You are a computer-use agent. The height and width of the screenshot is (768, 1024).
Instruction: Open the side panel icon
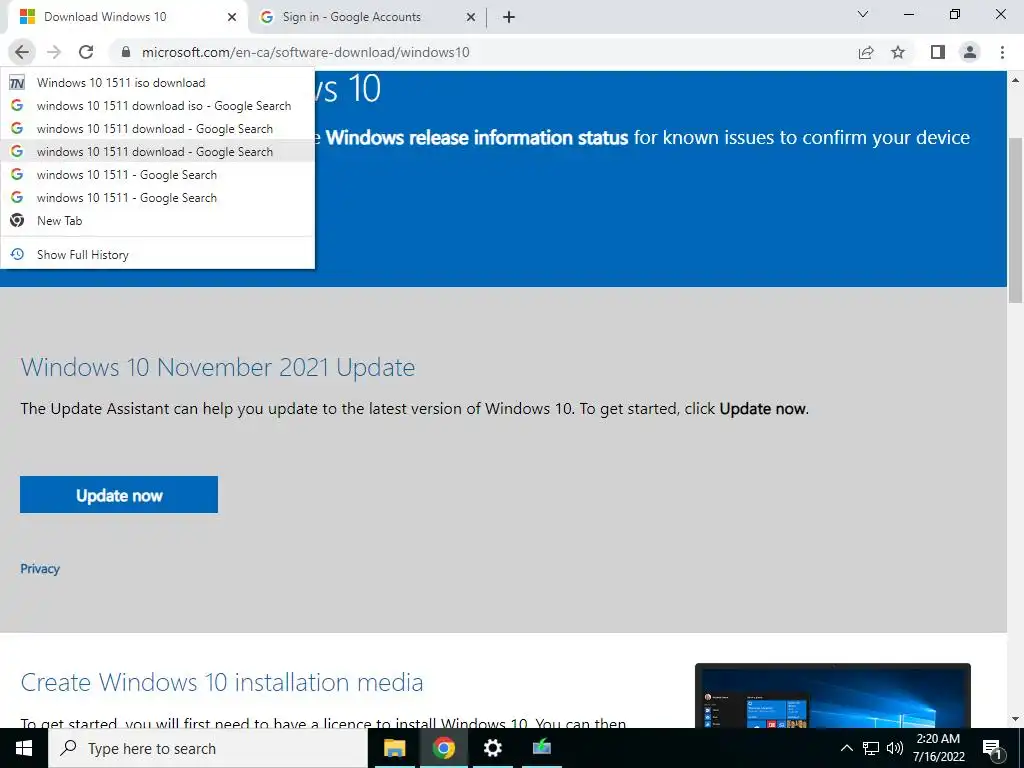point(938,52)
